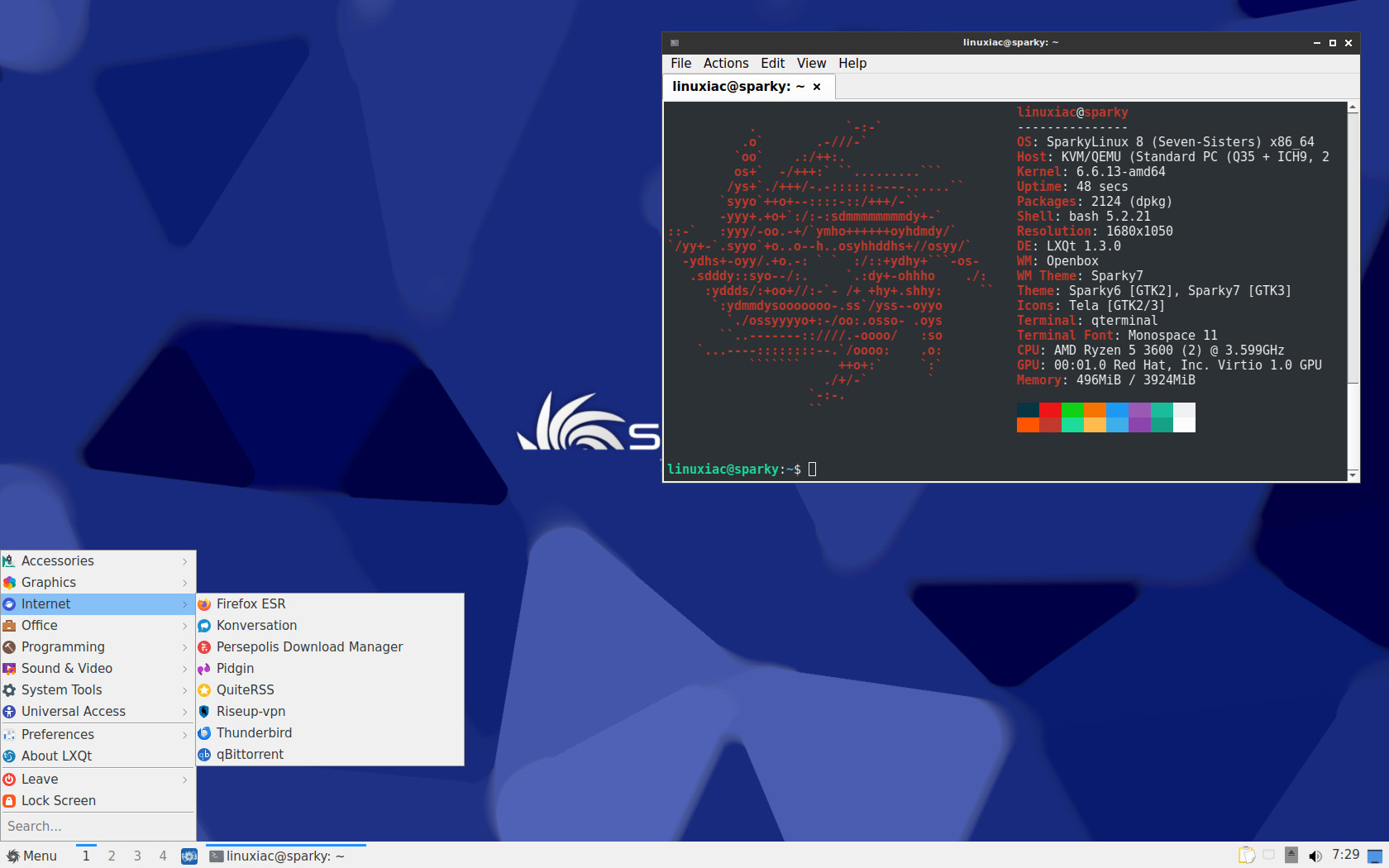This screenshot has height=868, width=1389.
Task: Switch to desktop 2 in pager
Action: coord(112,856)
